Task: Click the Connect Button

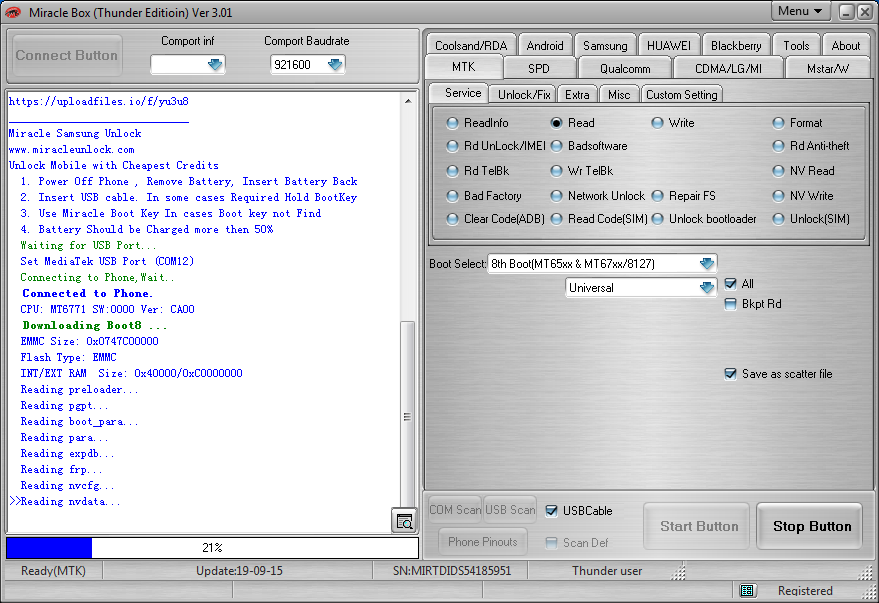Action: 66,55
